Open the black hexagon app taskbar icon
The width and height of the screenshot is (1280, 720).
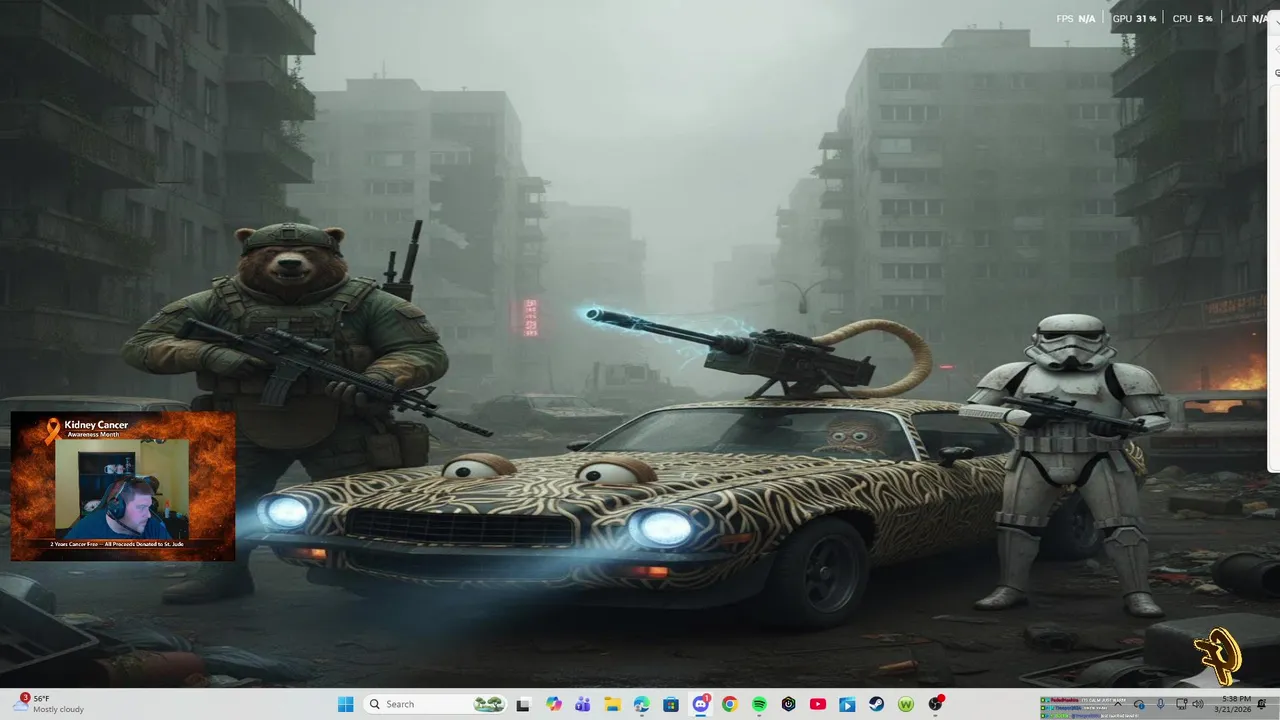point(789,704)
